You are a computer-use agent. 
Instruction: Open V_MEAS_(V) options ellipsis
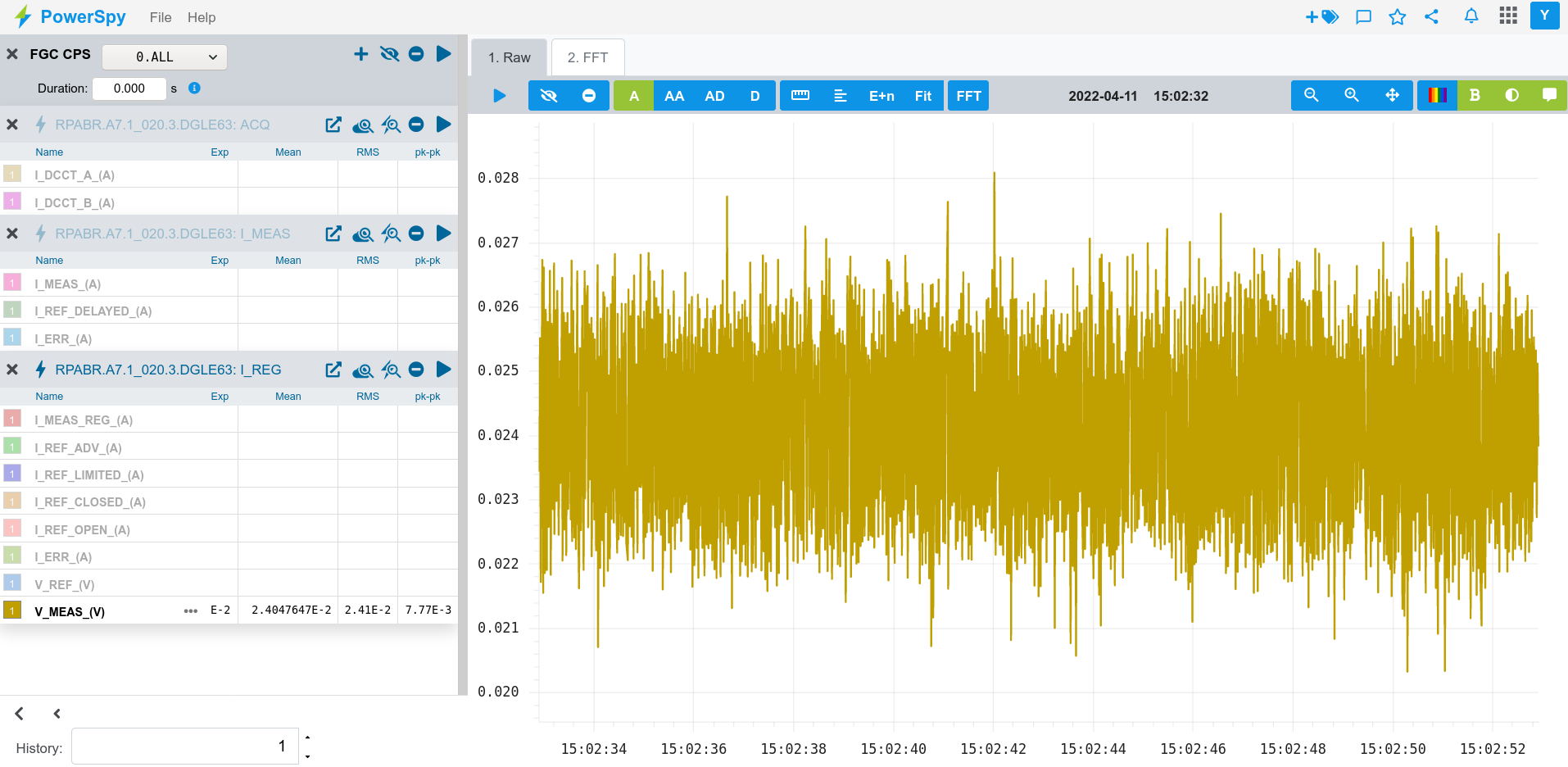point(191,611)
